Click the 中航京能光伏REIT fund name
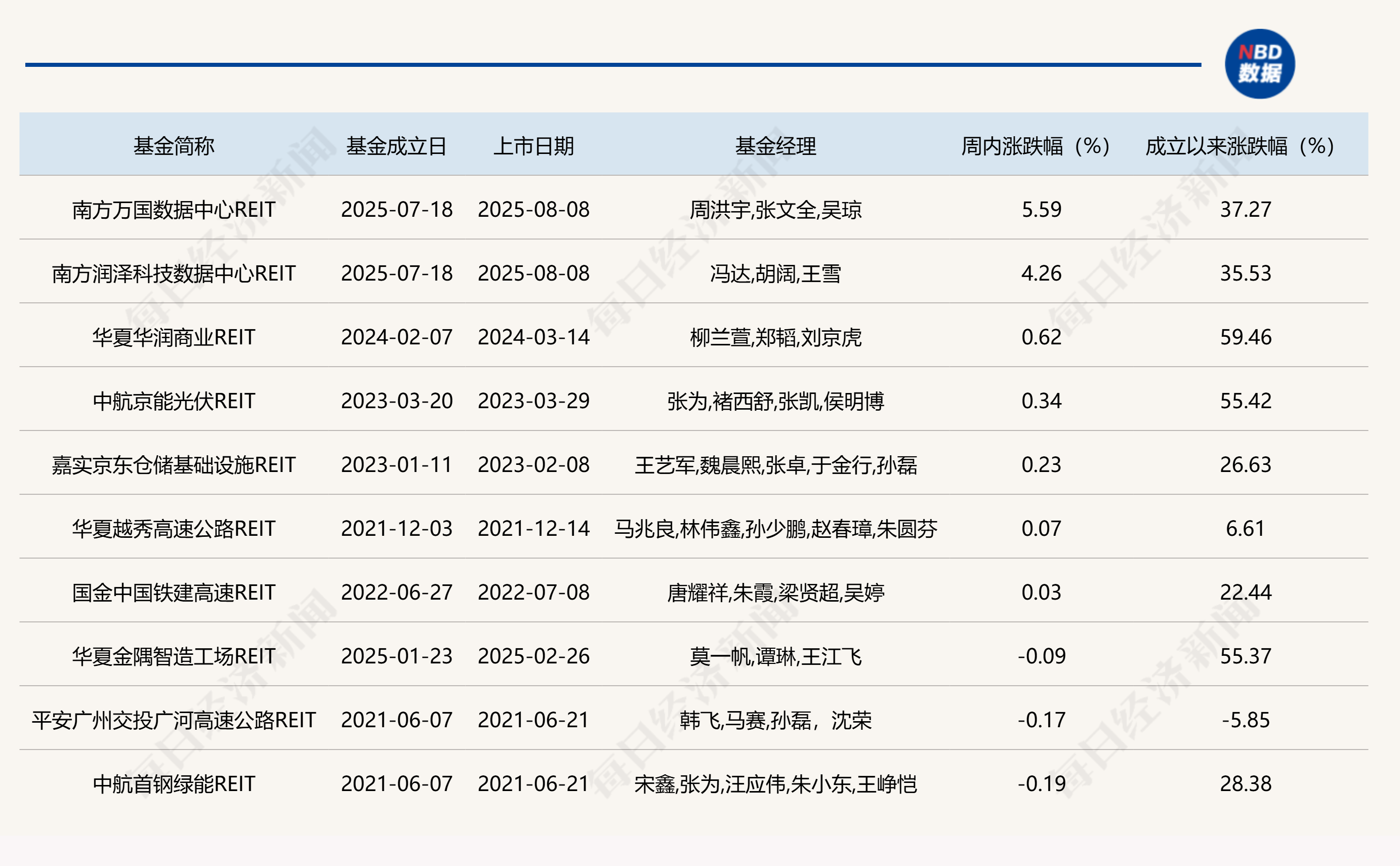This screenshot has width=1400, height=866. tap(174, 401)
